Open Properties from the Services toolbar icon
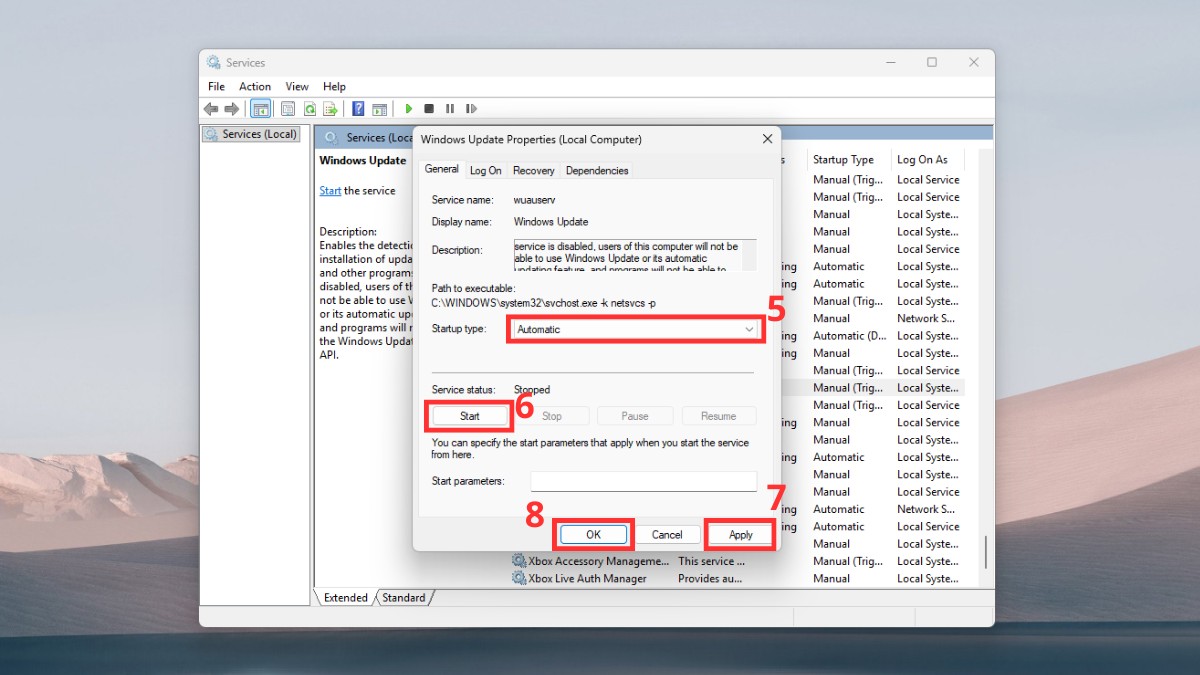Image resolution: width=1200 pixels, height=675 pixels. (288, 109)
